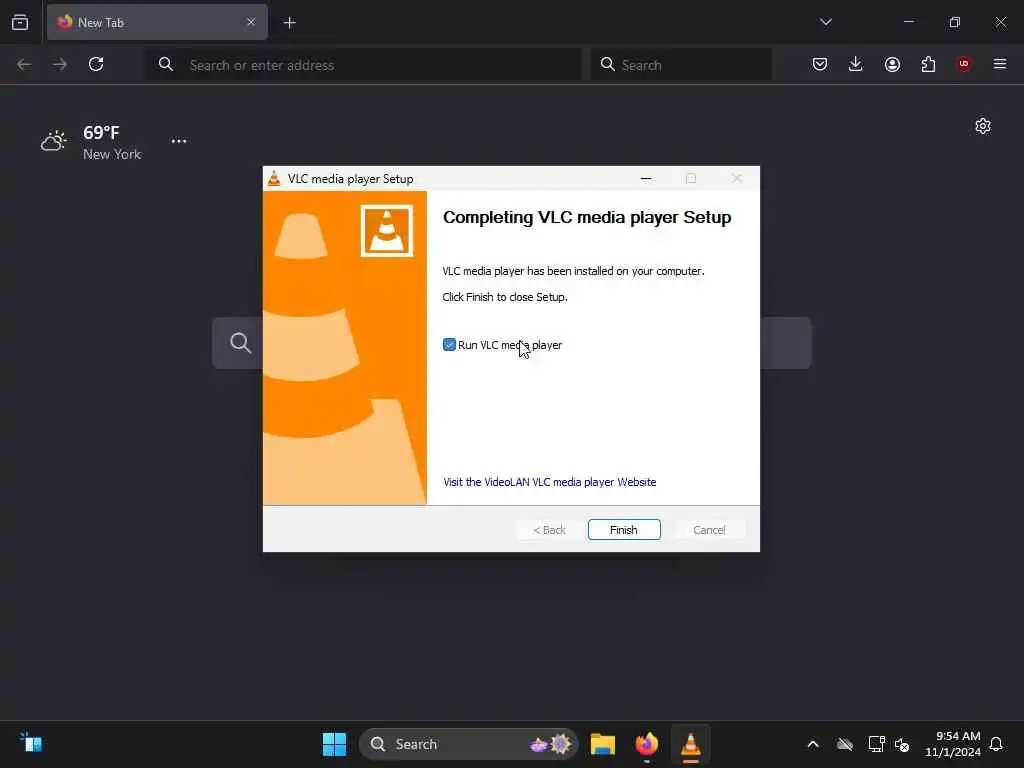Open Save to Pocket in Firefox toolbar
Screen dimensions: 1024x768
[820, 64]
